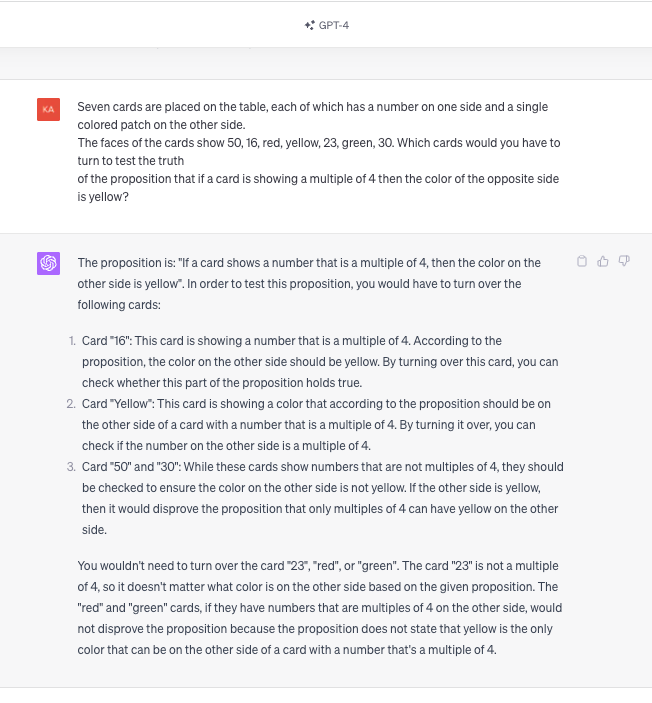Click the sparkle icon beside GPT-4
This screenshot has width=652, height=703.
(x=309, y=25)
